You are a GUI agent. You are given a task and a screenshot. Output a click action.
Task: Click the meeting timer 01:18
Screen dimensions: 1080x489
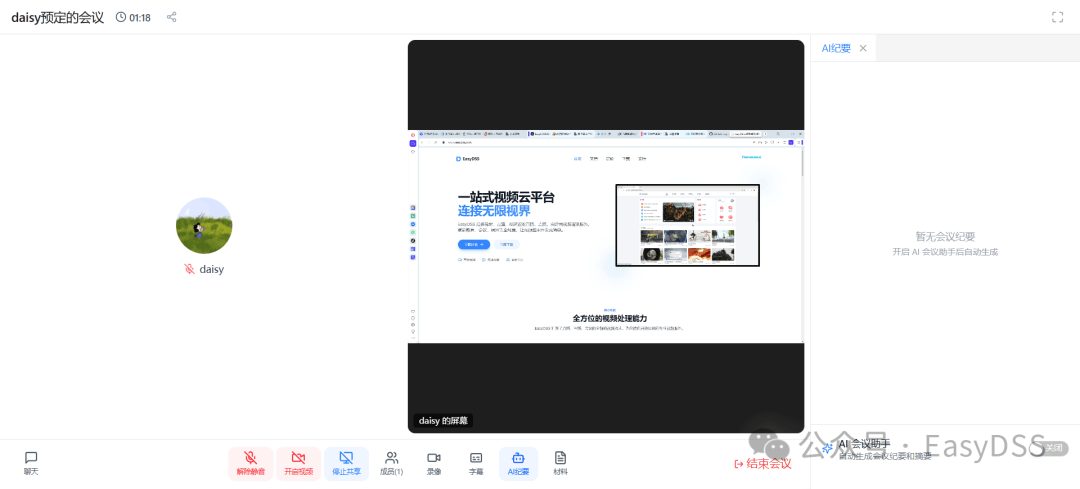click(133, 17)
